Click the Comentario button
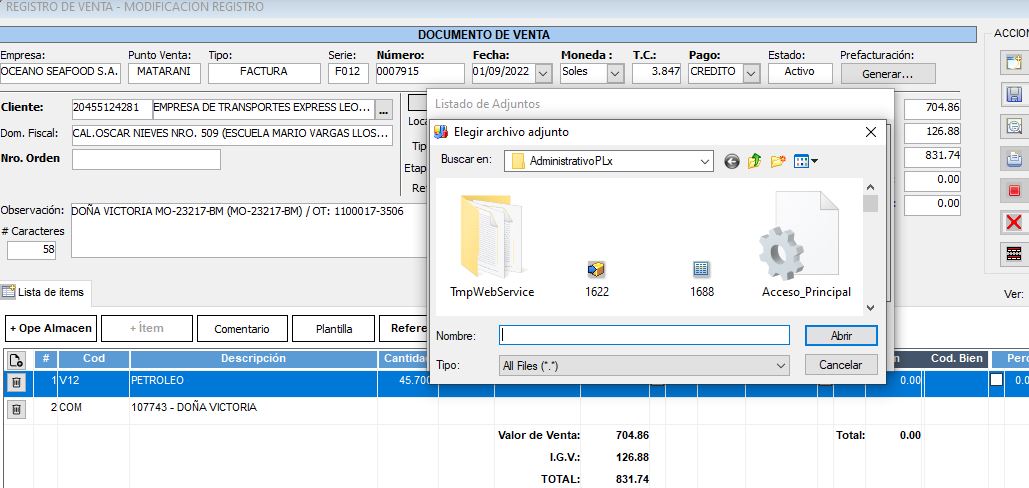Viewport: 1029px width, 488px height. tap(241, 328)
